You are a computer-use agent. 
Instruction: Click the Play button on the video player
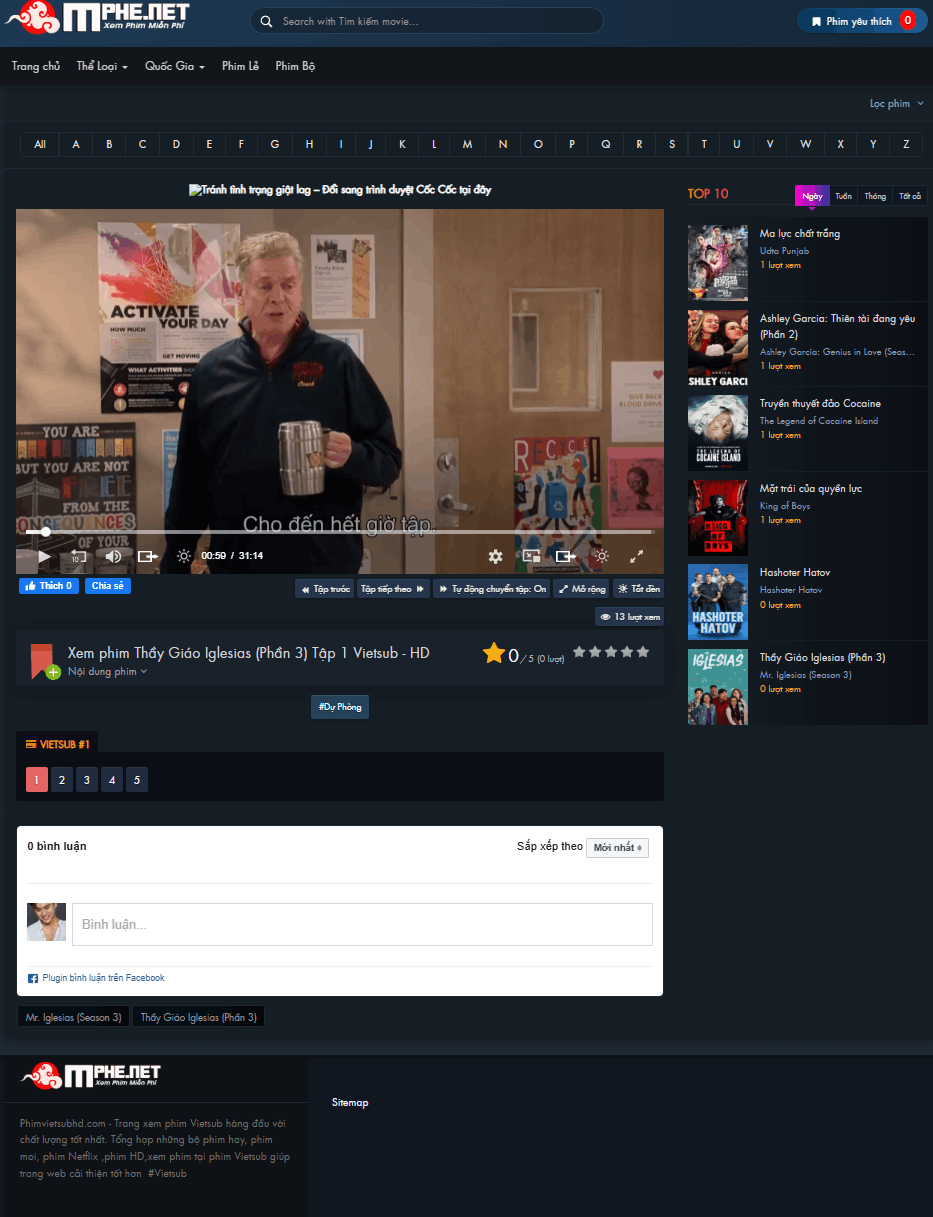point(43,556)
